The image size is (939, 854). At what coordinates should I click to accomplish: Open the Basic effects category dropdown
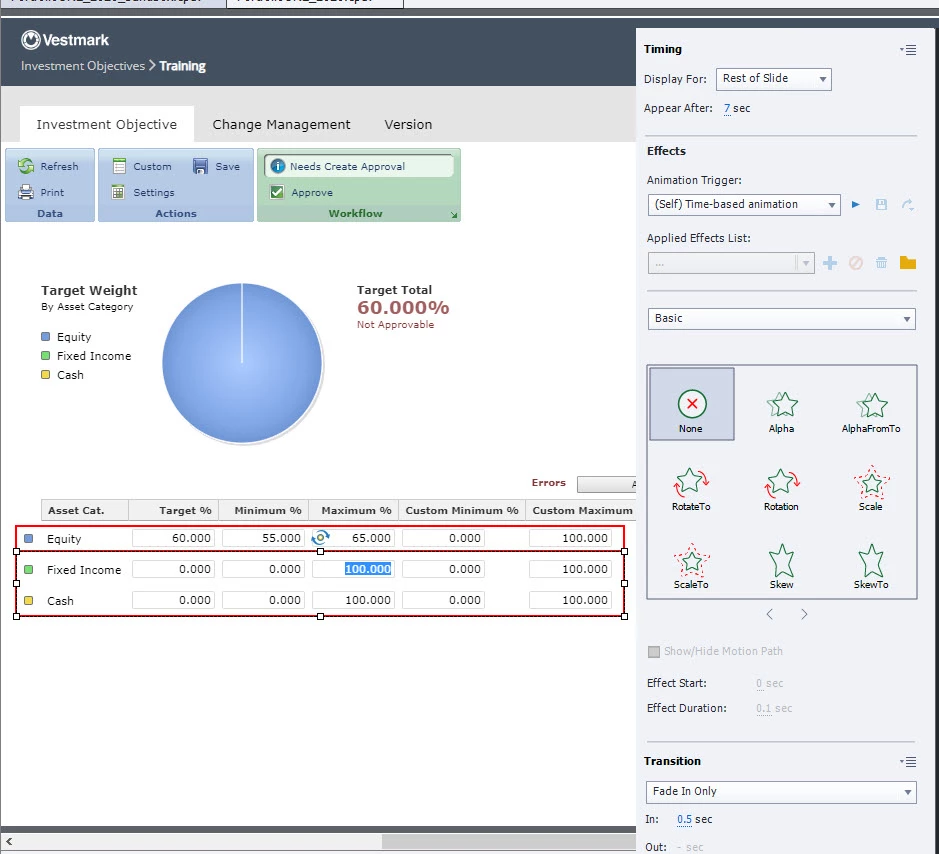[782, 319]
